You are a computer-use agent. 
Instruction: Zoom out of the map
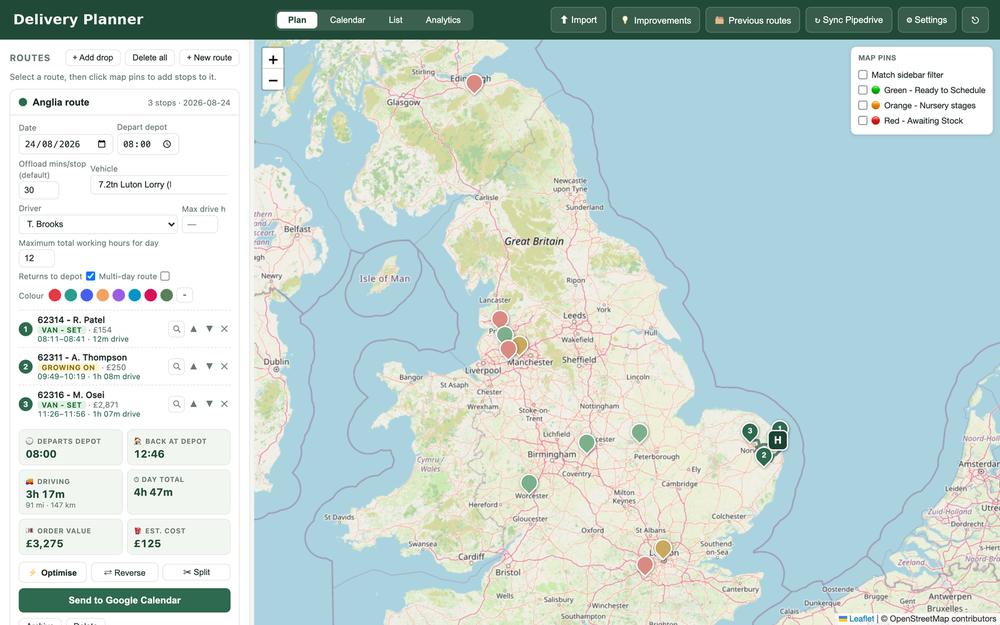click(273, 80)
